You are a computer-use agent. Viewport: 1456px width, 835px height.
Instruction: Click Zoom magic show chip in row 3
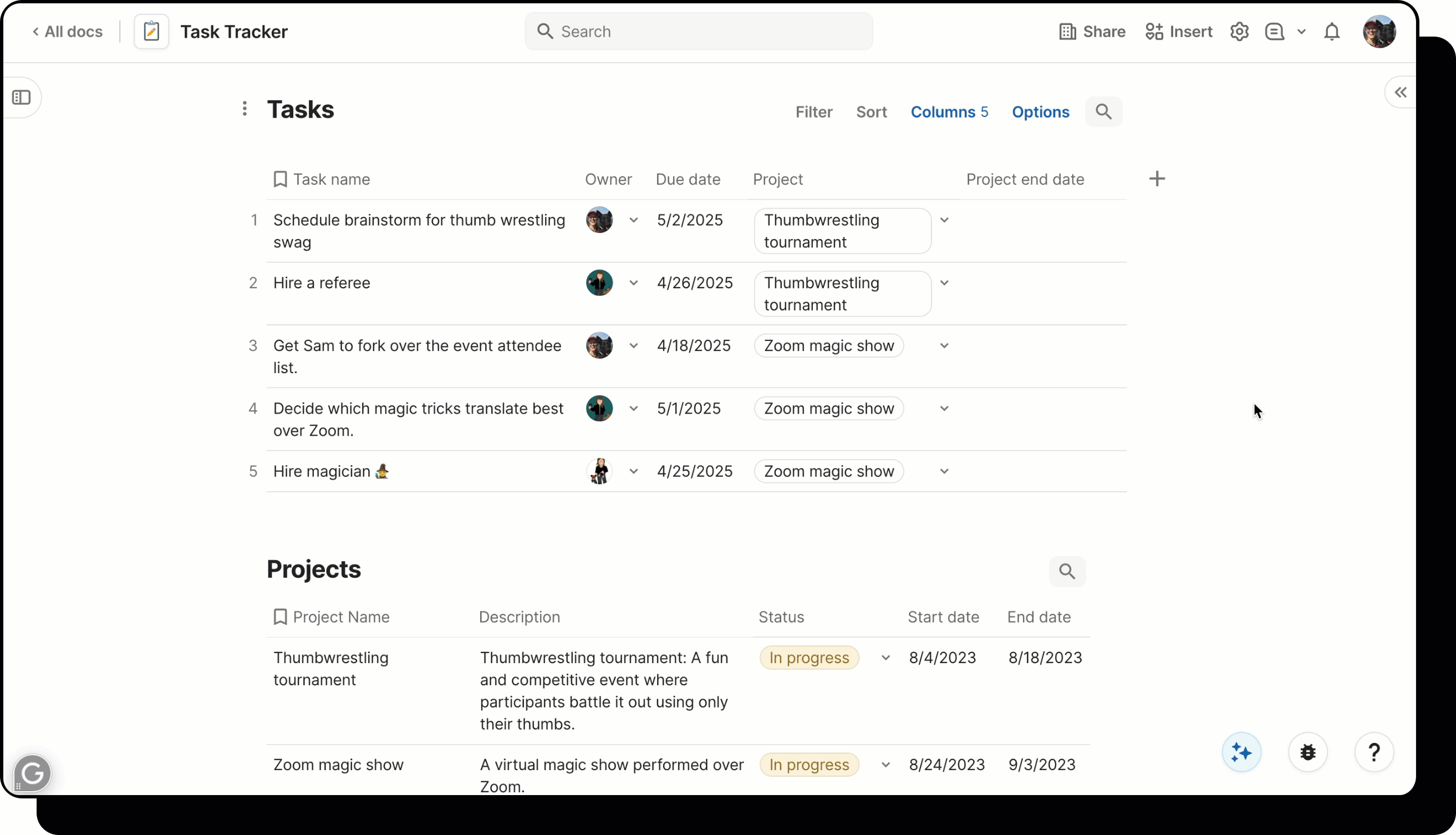(x=829, y=346)
